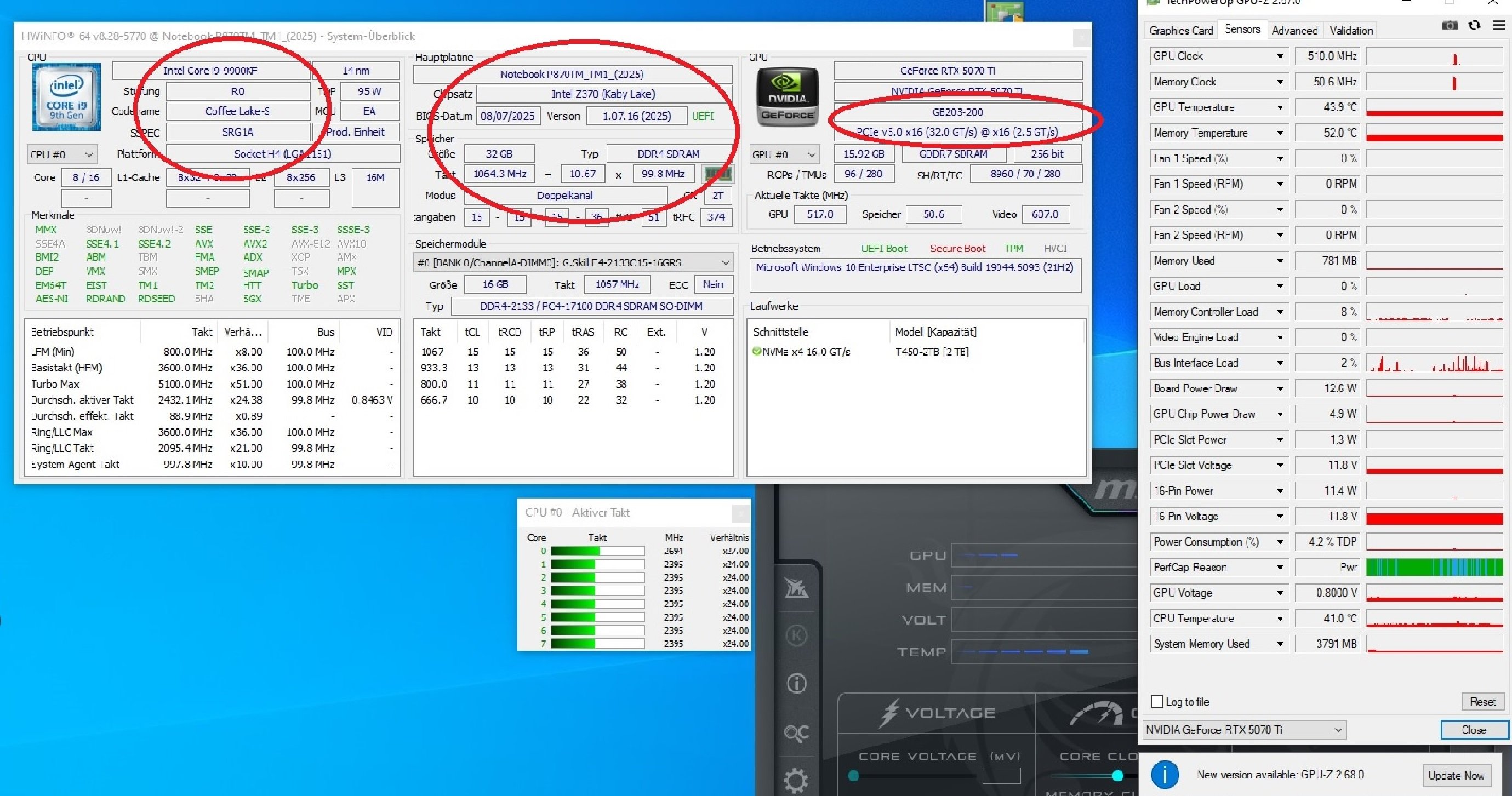Click the Update Now button
1512x796 pixels.
point(1456,776)
